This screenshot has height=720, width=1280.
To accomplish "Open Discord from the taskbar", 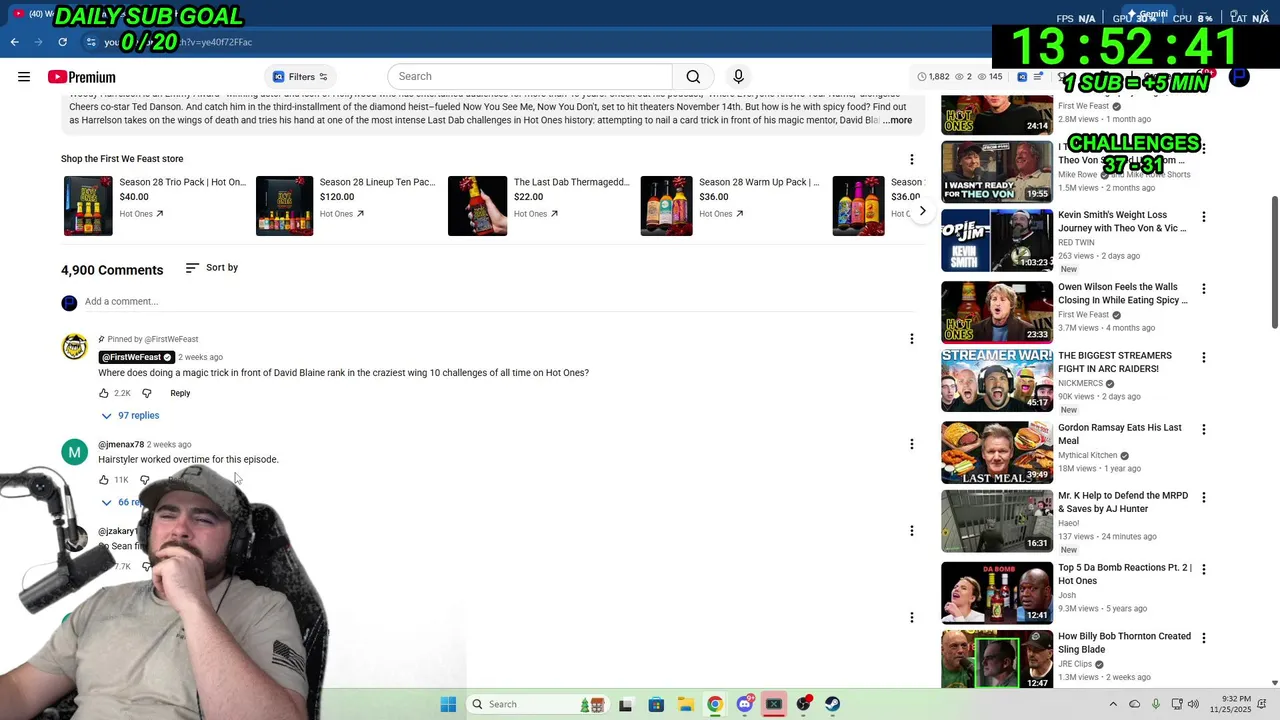I will [744, 704].
